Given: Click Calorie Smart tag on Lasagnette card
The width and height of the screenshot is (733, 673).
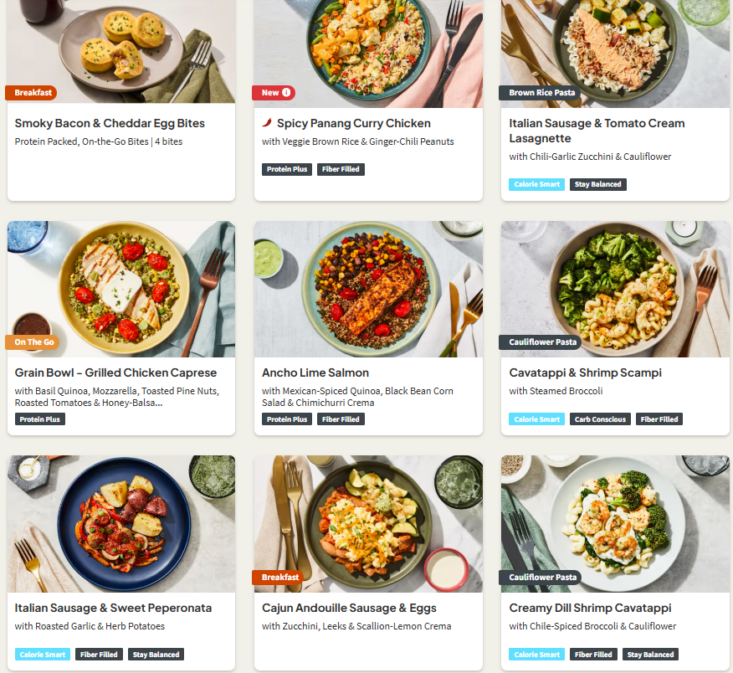Looking at the screenshot, I should pos(537,184).
